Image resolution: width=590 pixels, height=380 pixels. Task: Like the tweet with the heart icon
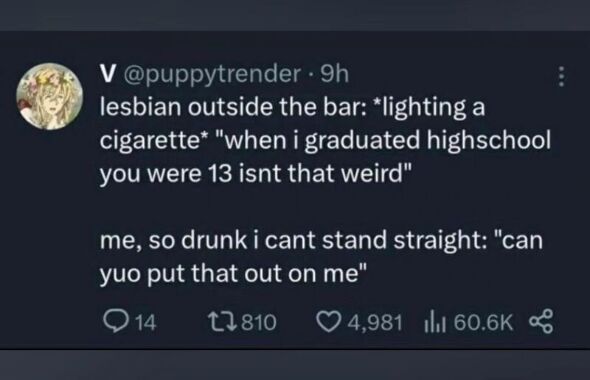328,322
